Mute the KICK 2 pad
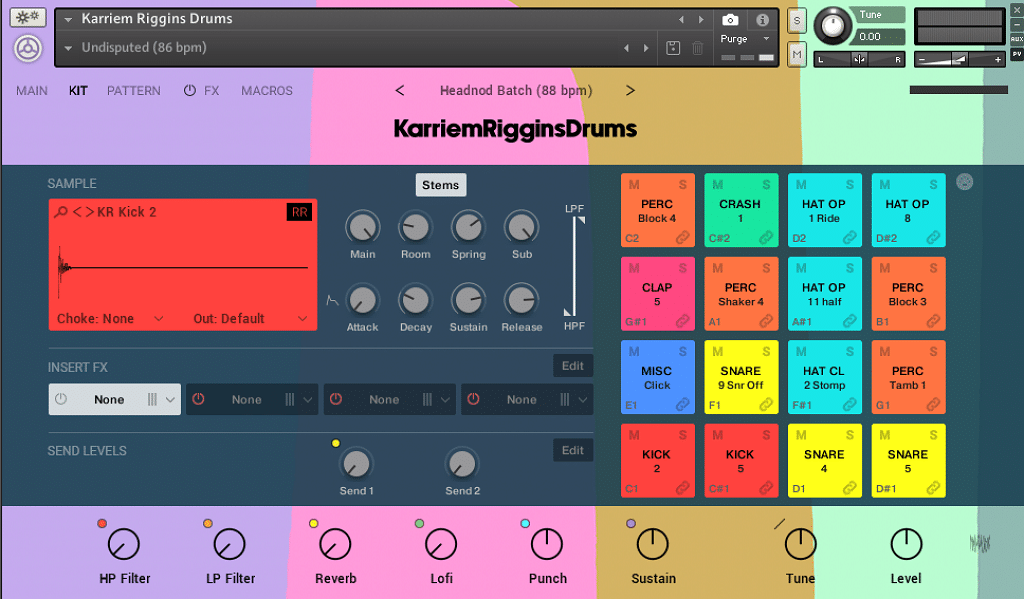Viewport: 1024px width, 599px height. point(633,435)
